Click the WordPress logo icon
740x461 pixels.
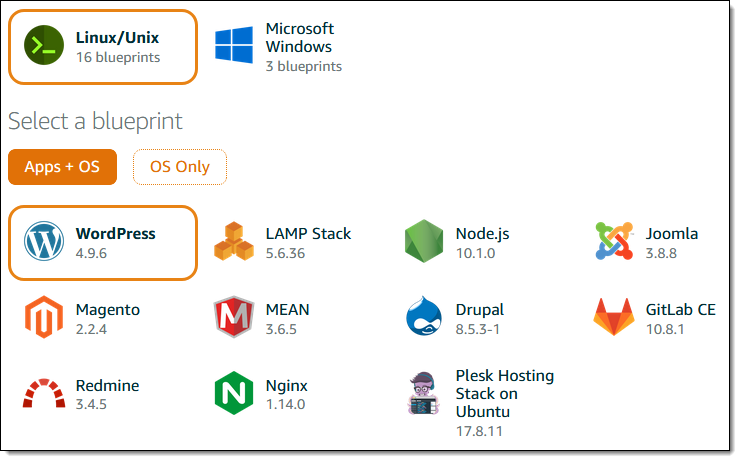point(44,242)
